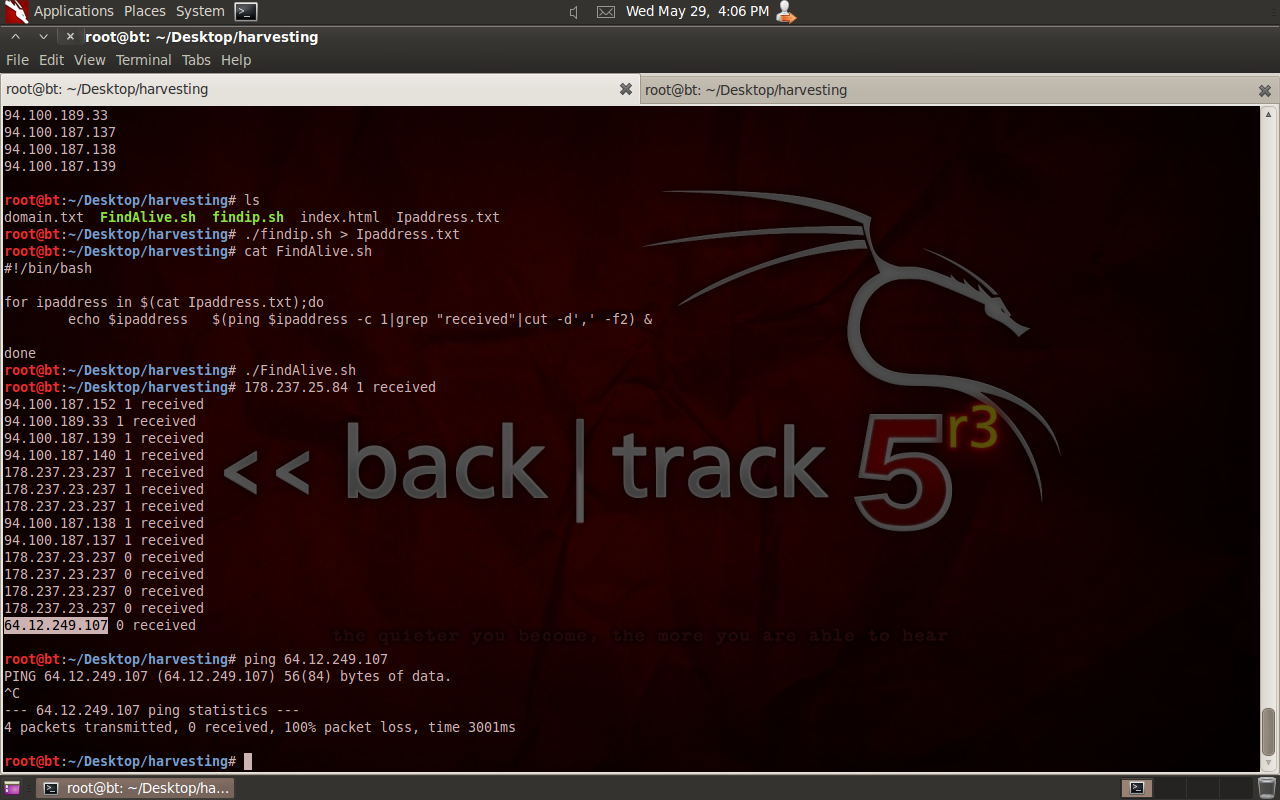
Task: Click the '94.100.187.152 1 received' line
Action: point(104,404)
